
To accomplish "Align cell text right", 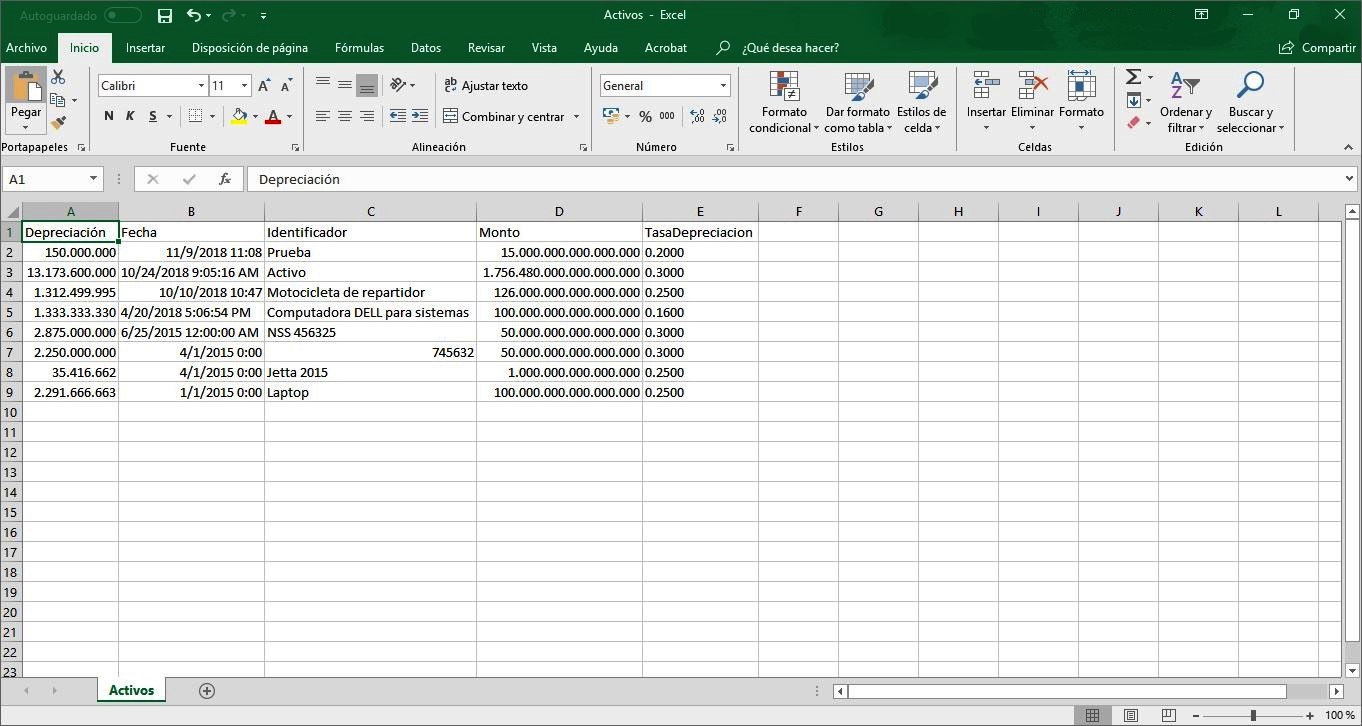I will (x=367, y=117).
